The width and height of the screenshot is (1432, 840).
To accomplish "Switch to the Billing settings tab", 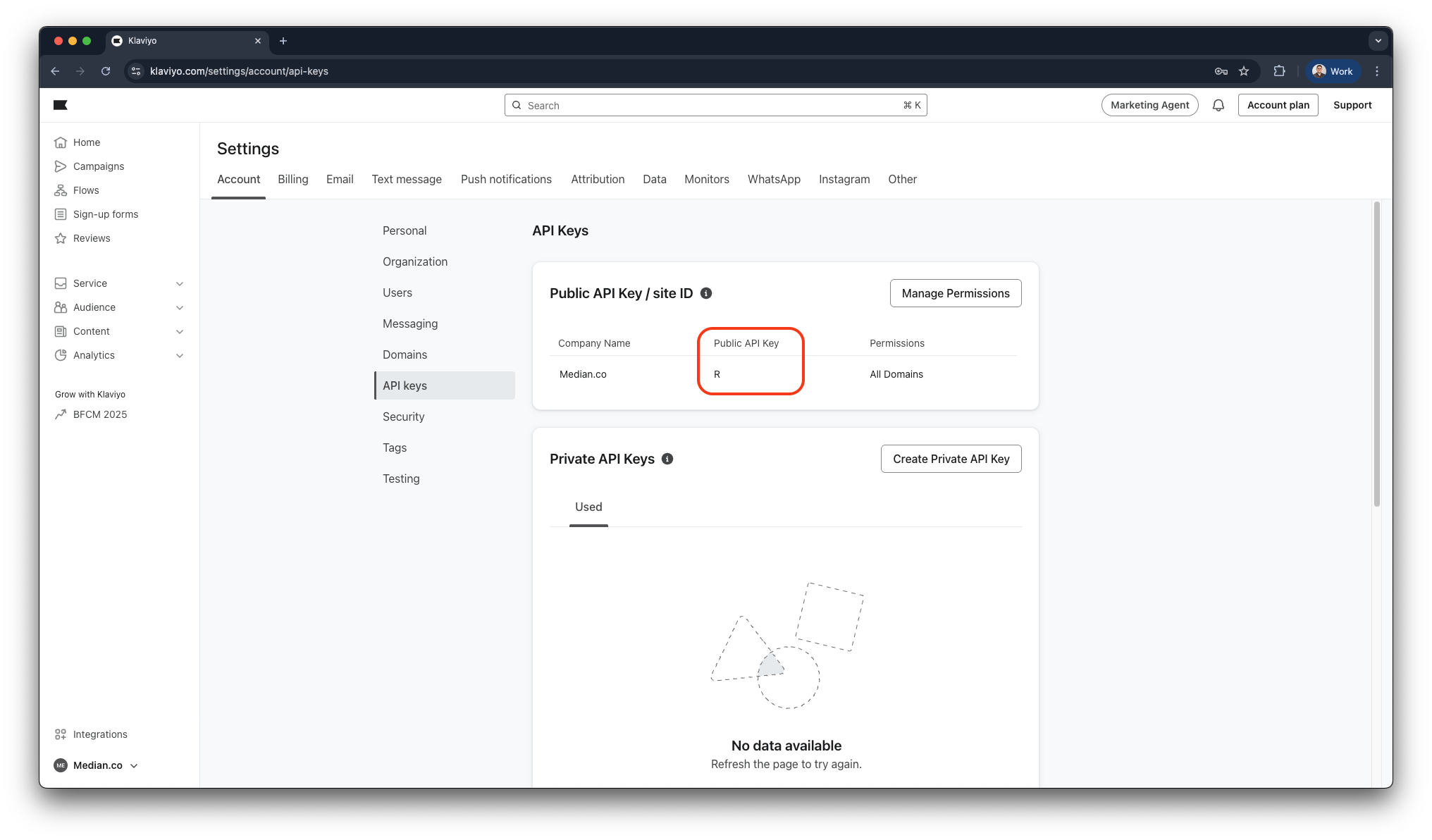I will [x=292, y=179].
